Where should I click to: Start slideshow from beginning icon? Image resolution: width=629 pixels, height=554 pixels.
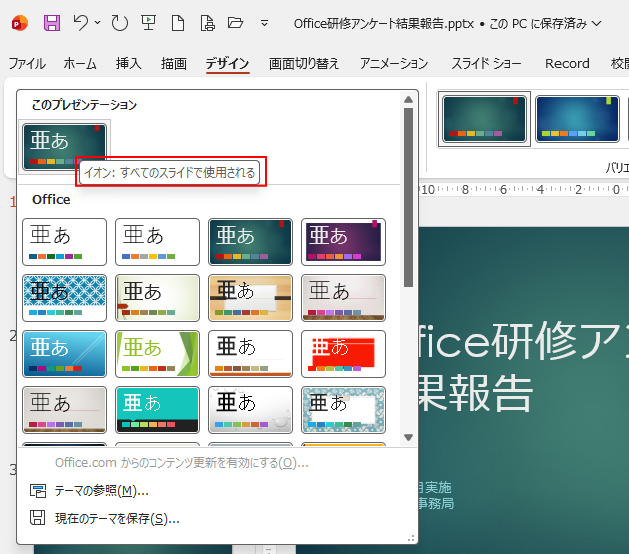point(148,23)
